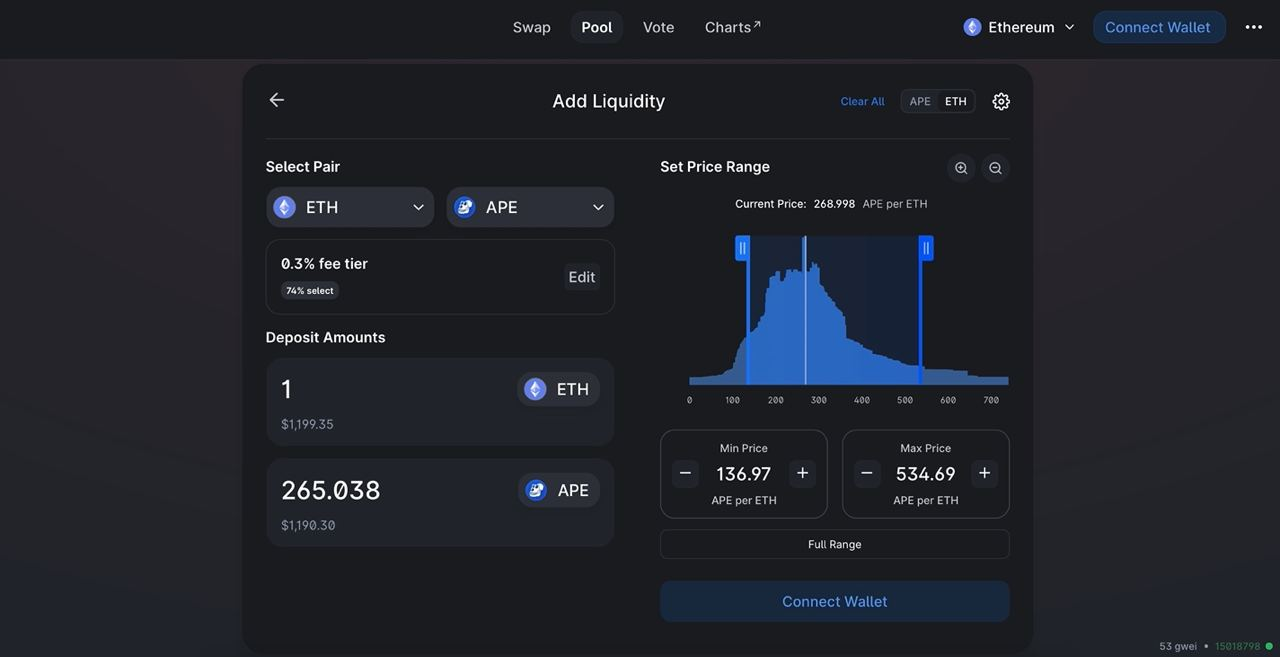This screenshot has height=657, width=1280.
Task: Edit the 0.3% fee tier
Action: (x=582, y=277)
